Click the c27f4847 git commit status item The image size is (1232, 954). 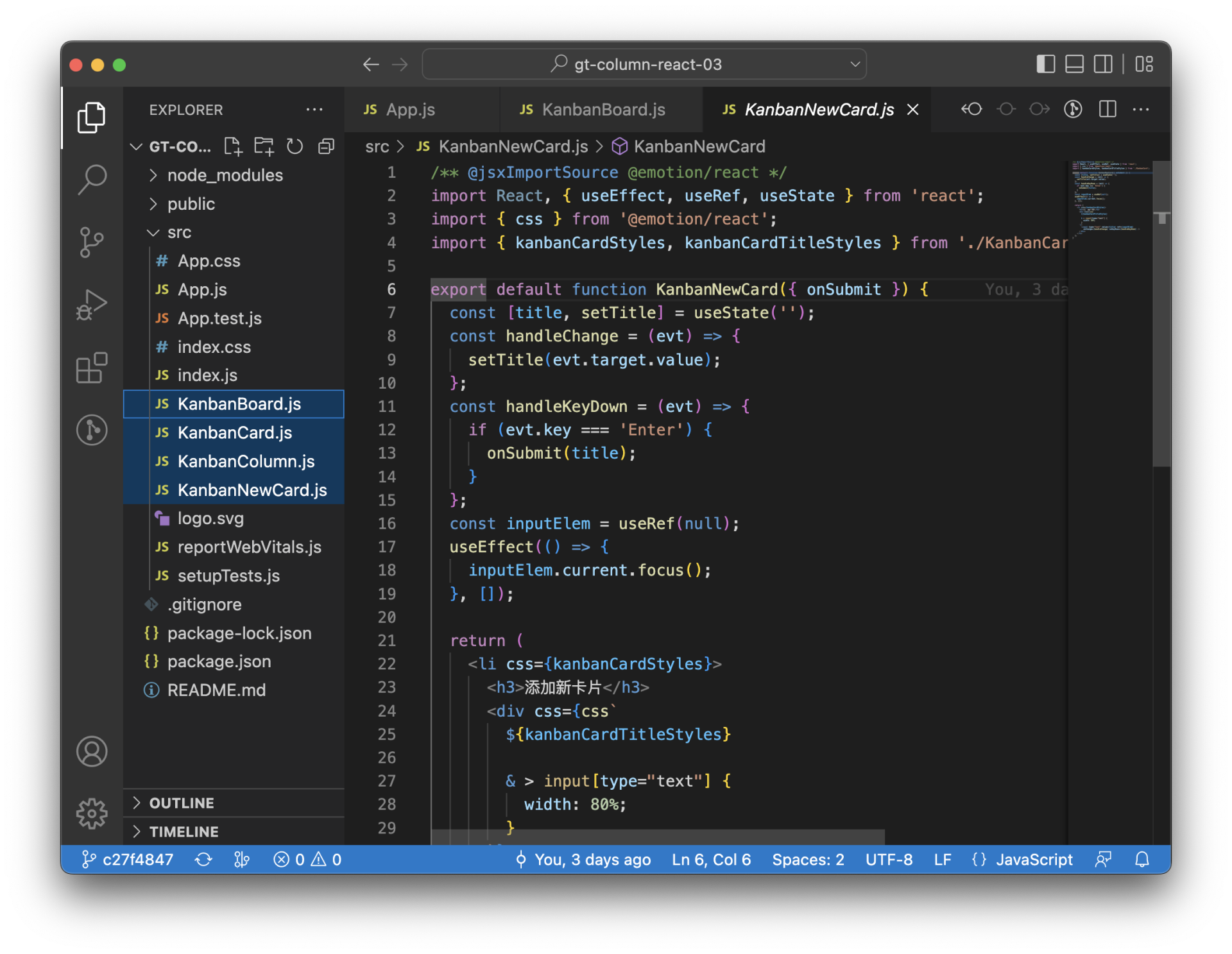coord(128,859)
